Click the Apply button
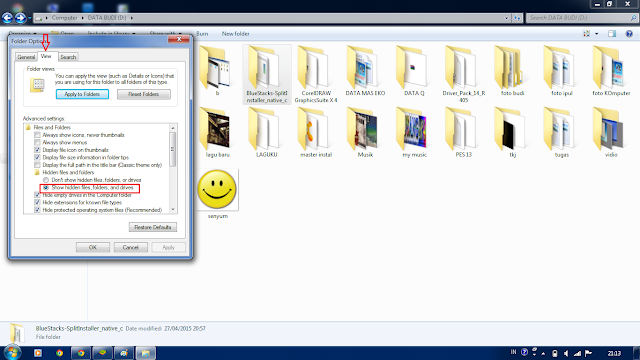 click(168, 247)
